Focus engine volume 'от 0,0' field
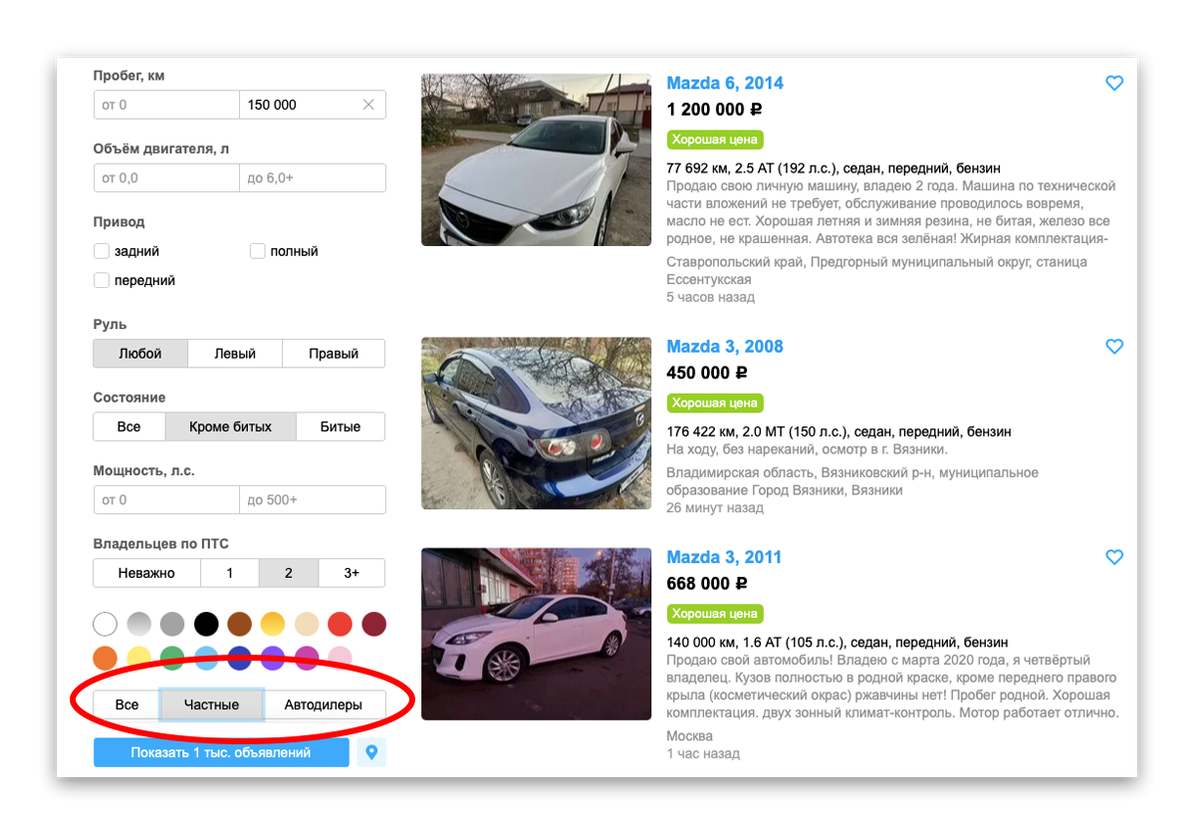 point(166,178)
